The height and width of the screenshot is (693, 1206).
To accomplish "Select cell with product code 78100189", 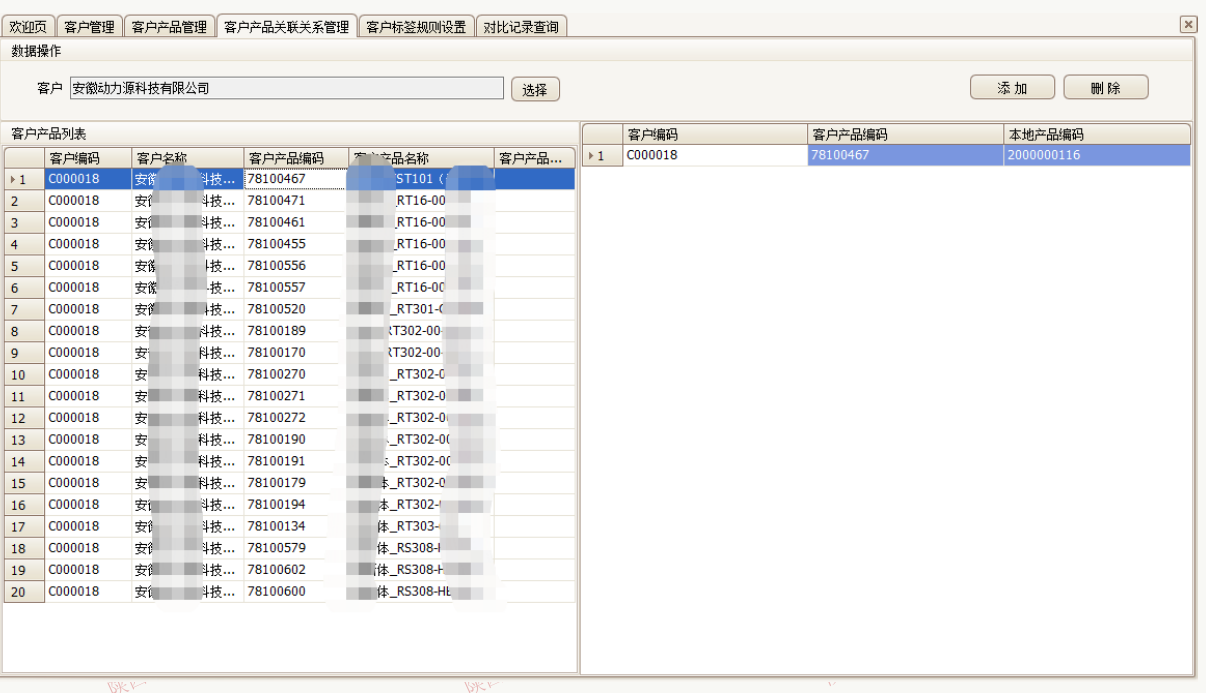I will tap(295, 331).
